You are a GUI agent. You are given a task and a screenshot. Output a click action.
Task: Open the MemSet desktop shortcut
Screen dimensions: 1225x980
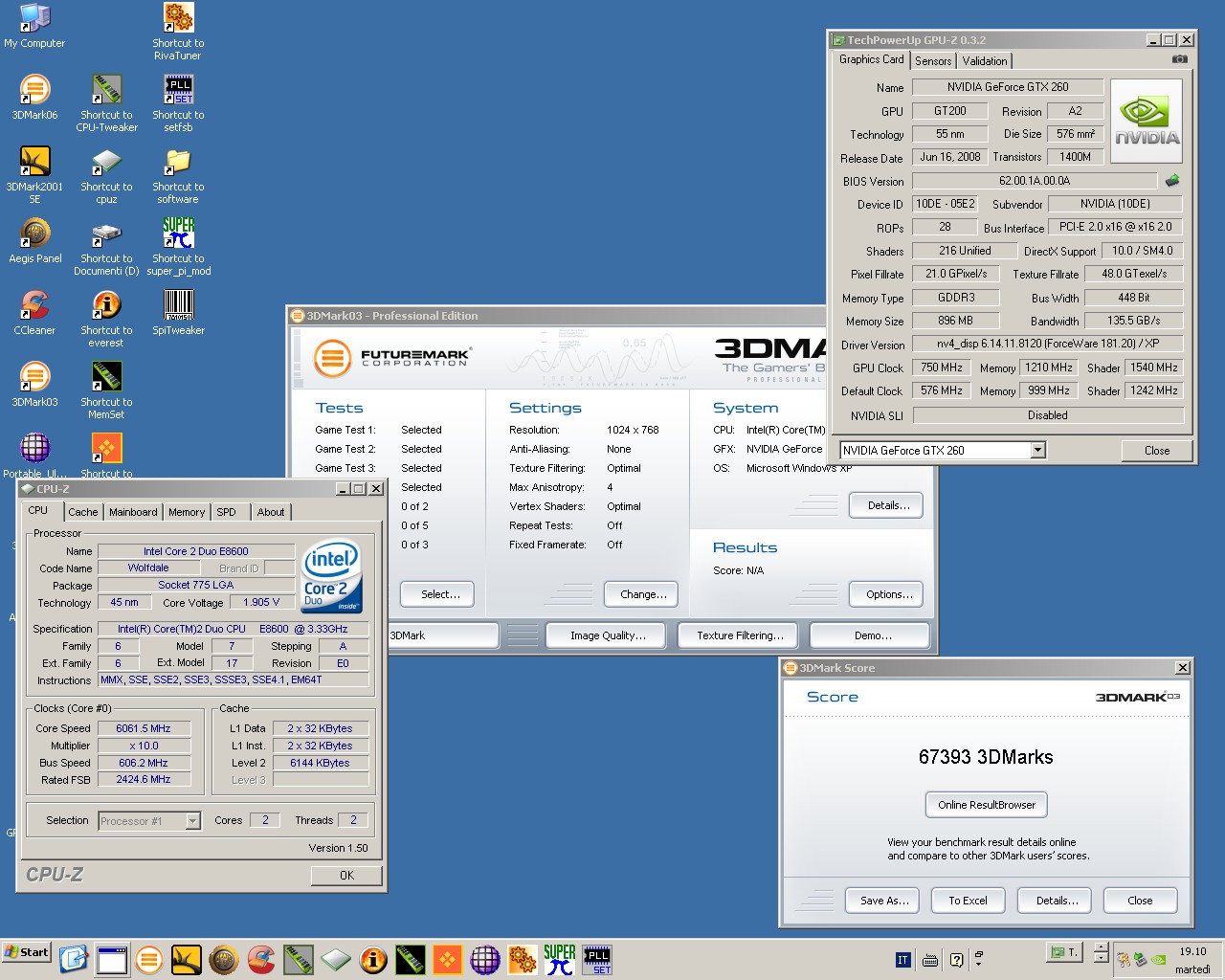[x=106, y=390]
